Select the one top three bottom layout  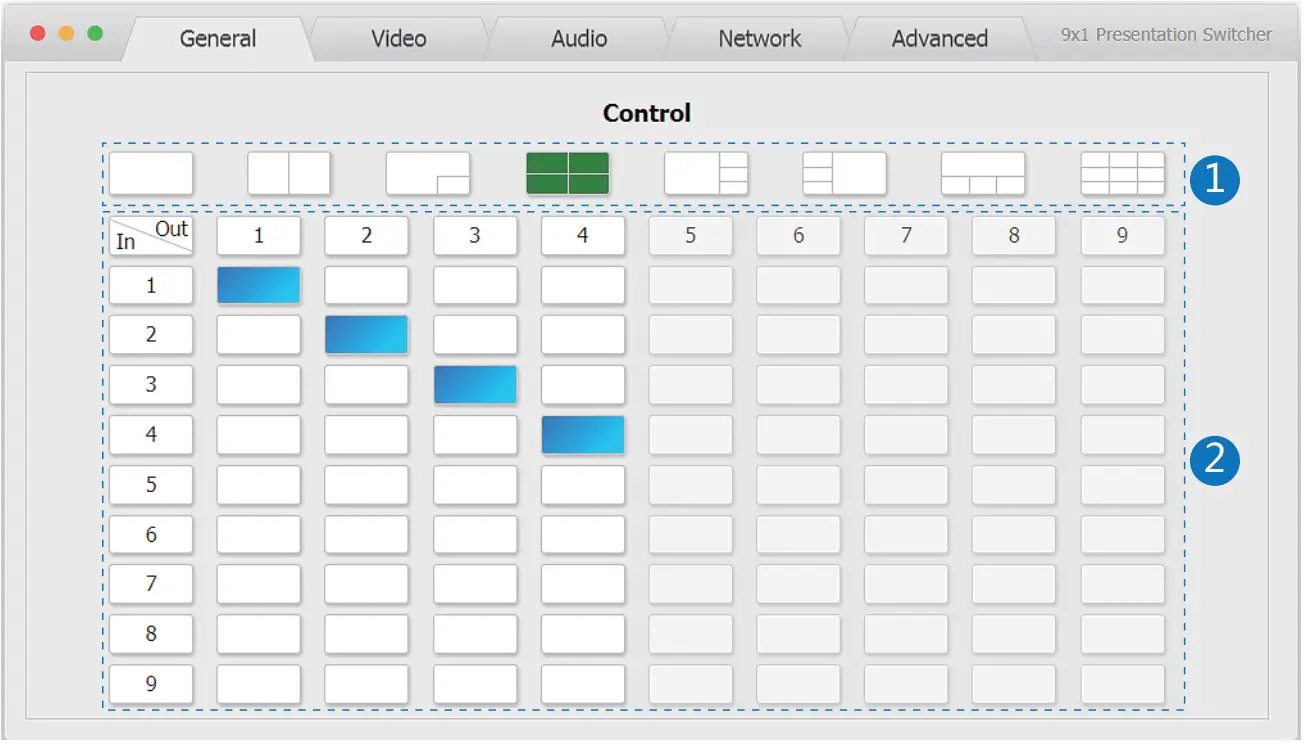(x=983, y=174)
